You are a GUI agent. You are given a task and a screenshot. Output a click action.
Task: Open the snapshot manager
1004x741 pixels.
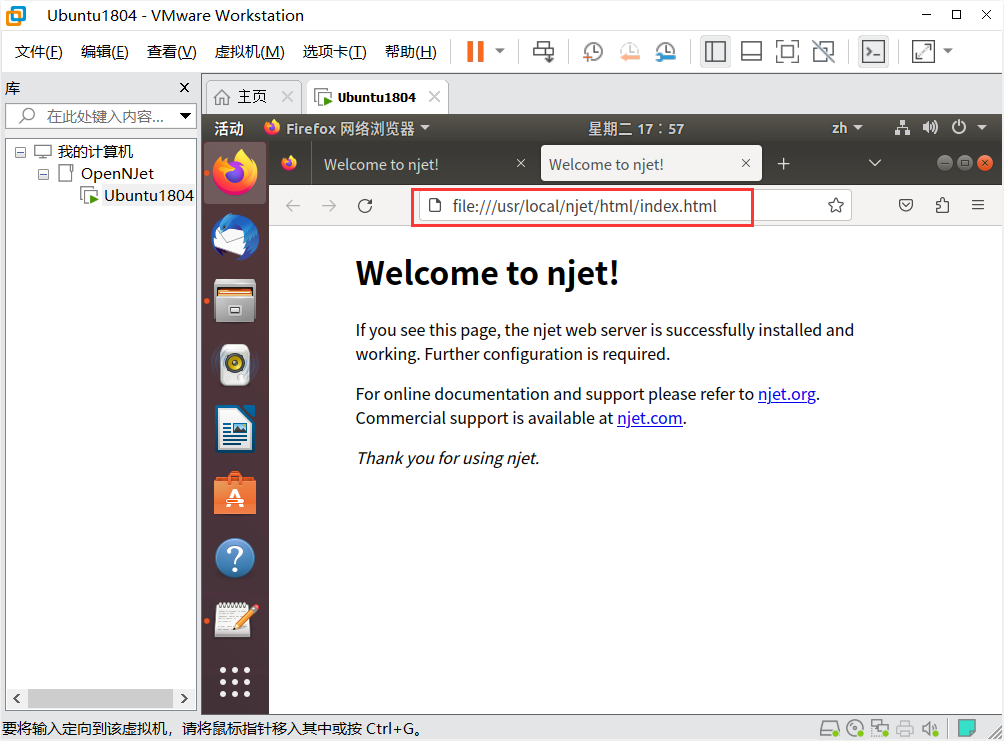[666, 51]
